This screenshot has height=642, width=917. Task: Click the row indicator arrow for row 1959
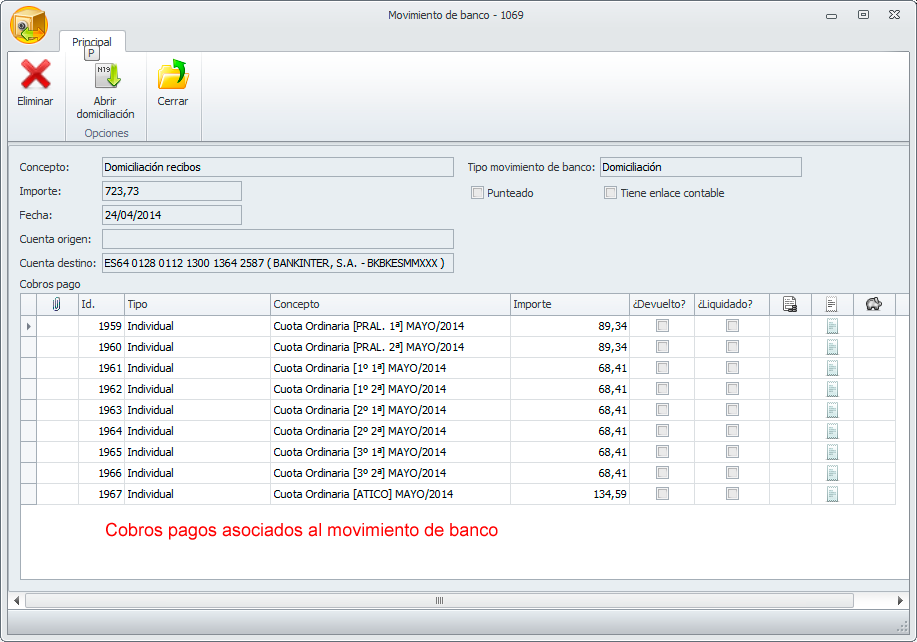point(28,326)
